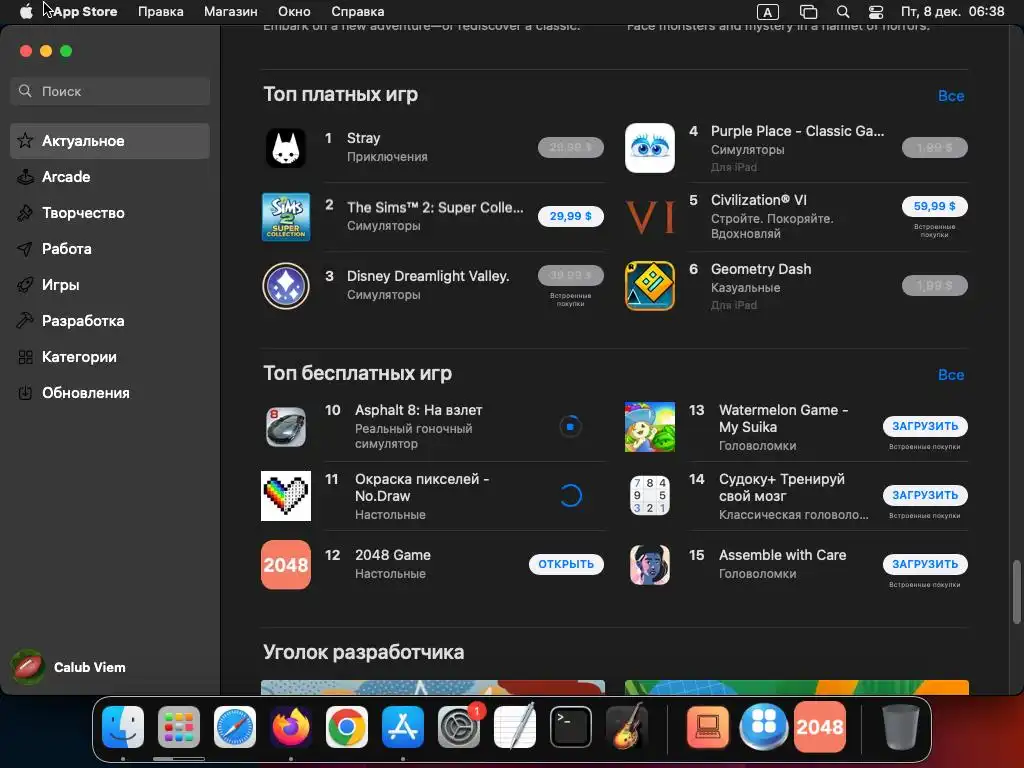The image size is (1024, 768).
Task: Buy The Sims 2 for 29,99 $
Action: click(571, 216)
